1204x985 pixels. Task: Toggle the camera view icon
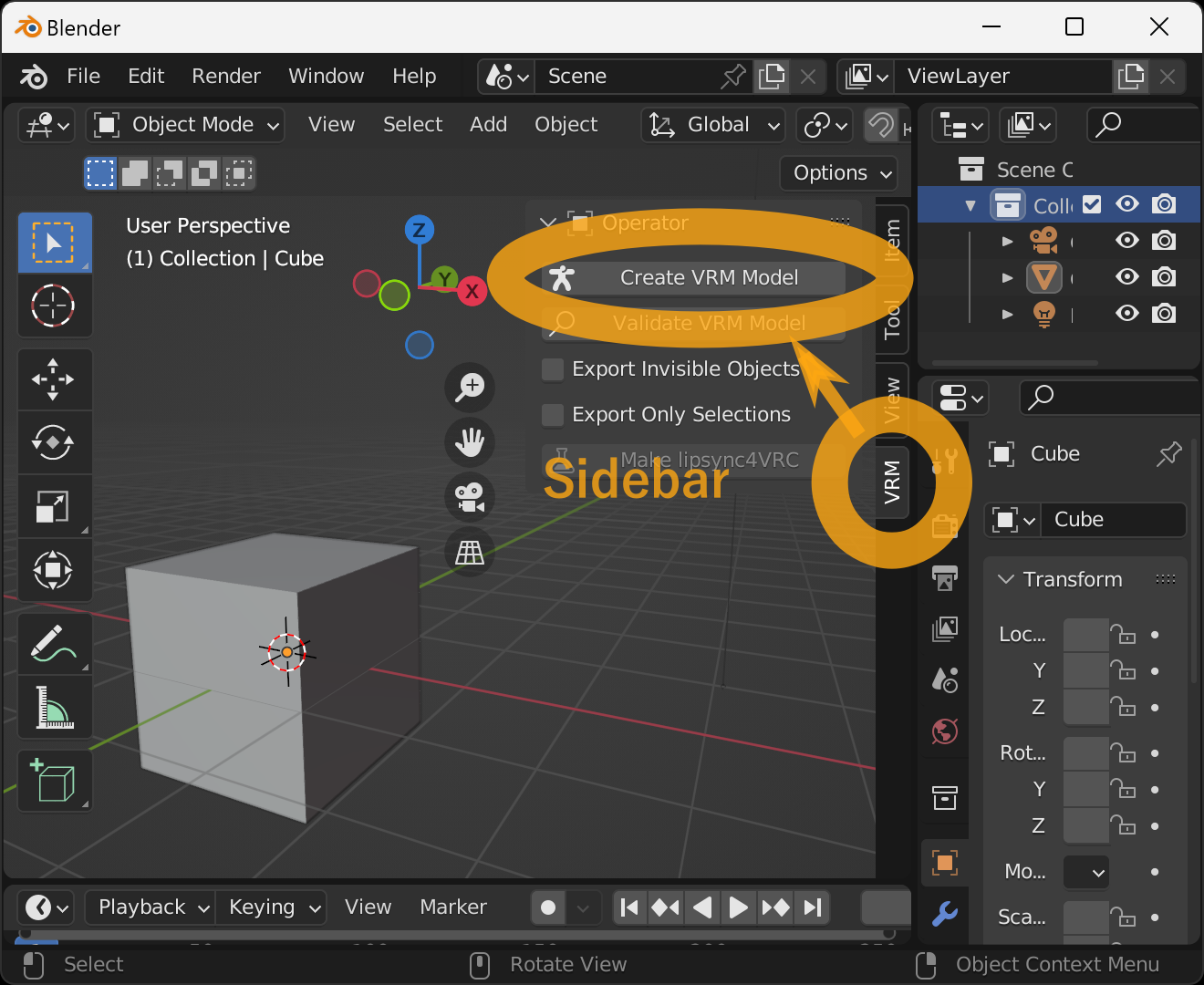tap(470, 497)
